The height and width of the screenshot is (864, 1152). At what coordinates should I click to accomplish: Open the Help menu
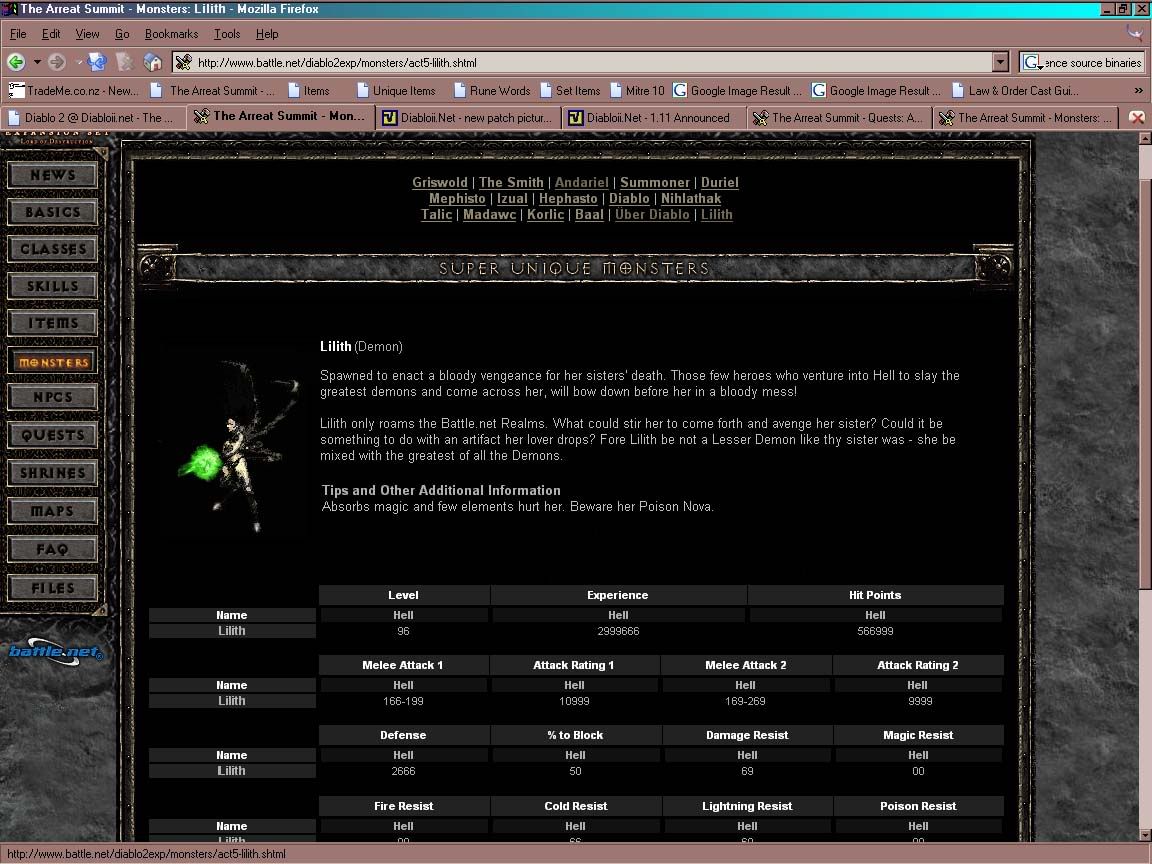pyautogui.click(x=267, y=34)
